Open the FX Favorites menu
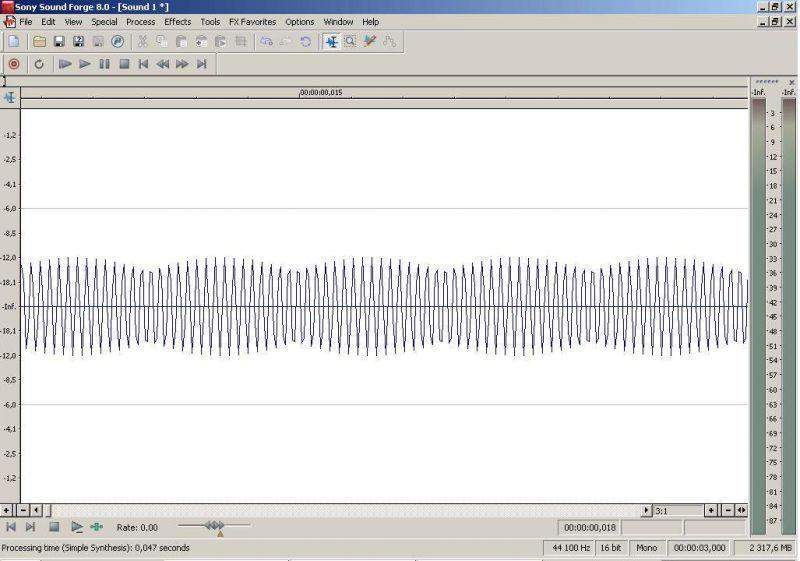This screenshot has width=800, height=561. click(x=252, y=22)
